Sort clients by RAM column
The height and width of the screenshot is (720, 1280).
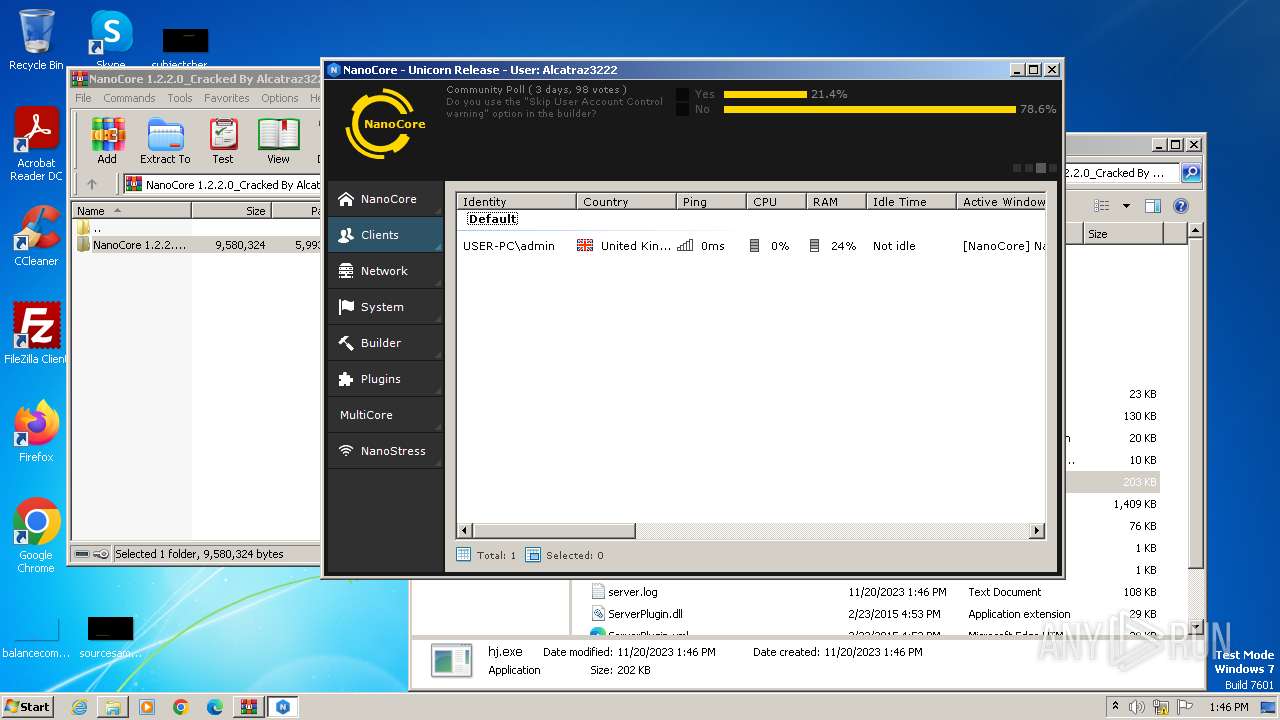click(836, 202)
